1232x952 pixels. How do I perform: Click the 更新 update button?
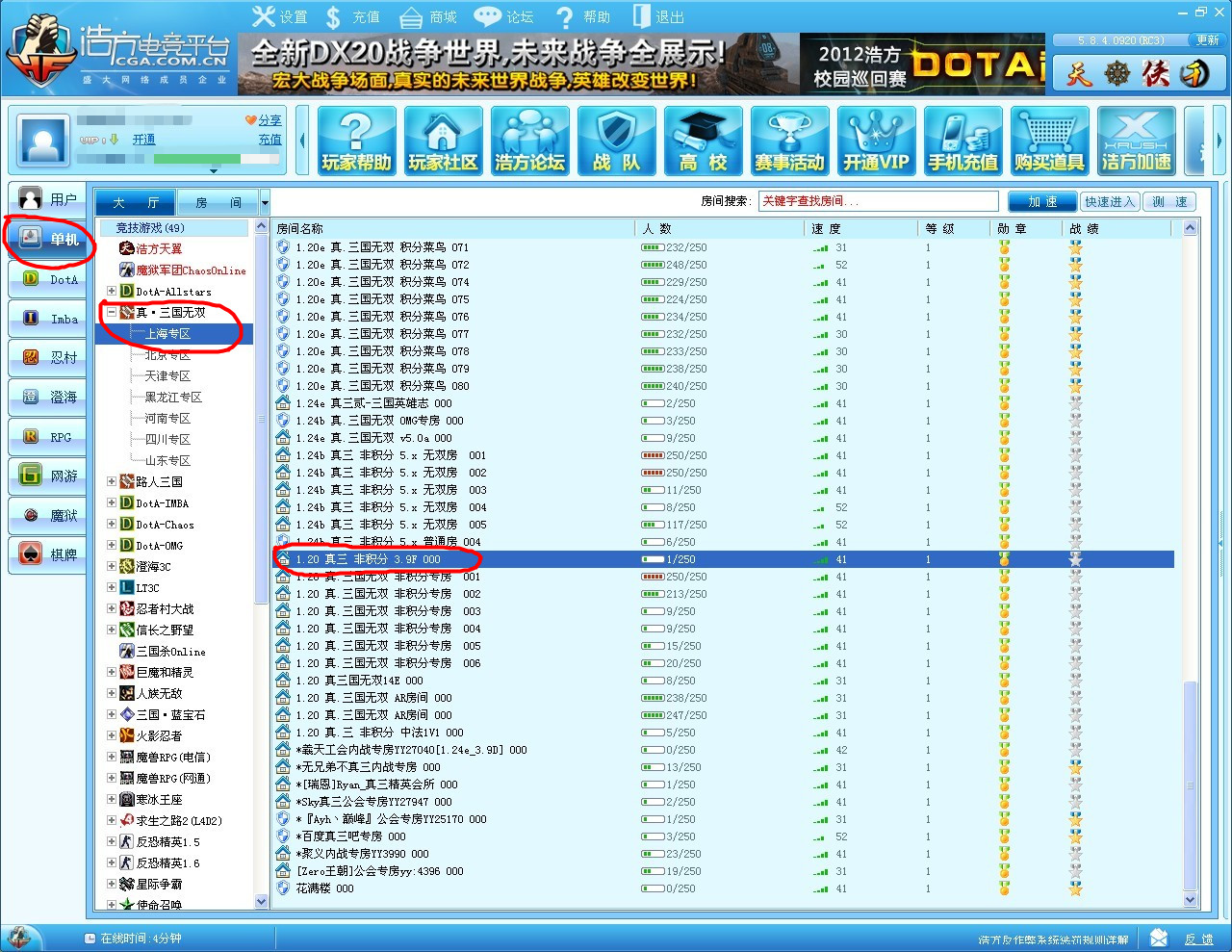click(x=1207, y=40)
